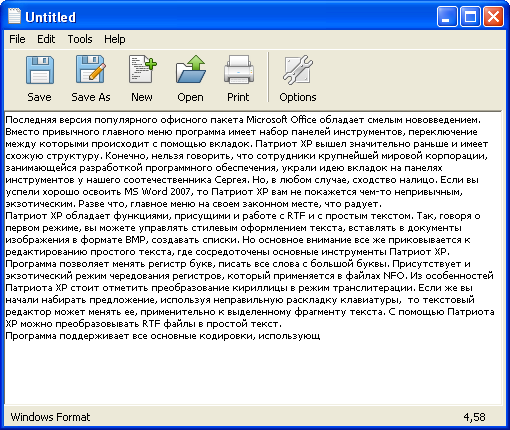Click the words "Microsoft Office" in the first line

281,120
